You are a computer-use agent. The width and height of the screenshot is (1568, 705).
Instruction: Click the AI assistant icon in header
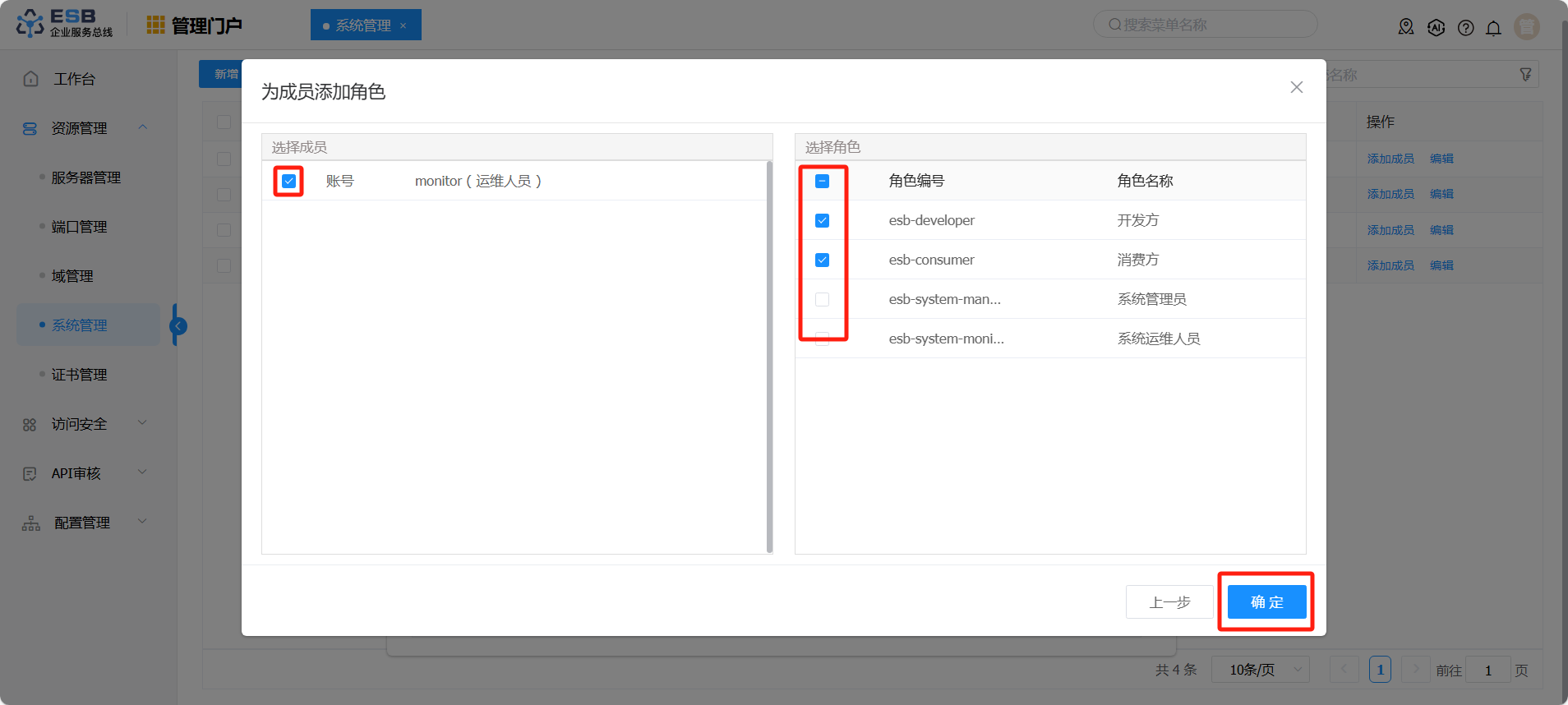[1436, 28]
